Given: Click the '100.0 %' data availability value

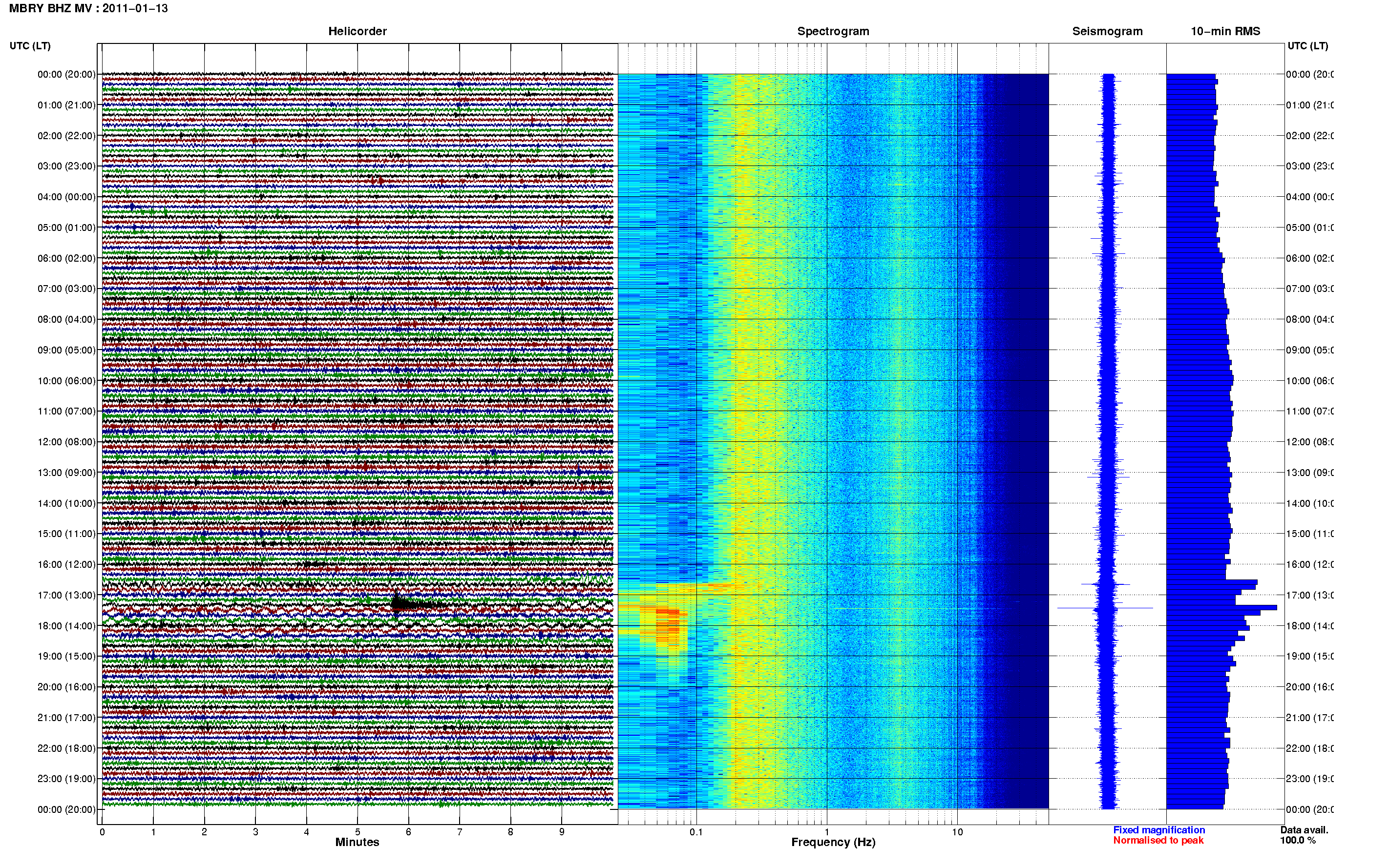Looking at the screenshot, I should [x=1298, y=841].
